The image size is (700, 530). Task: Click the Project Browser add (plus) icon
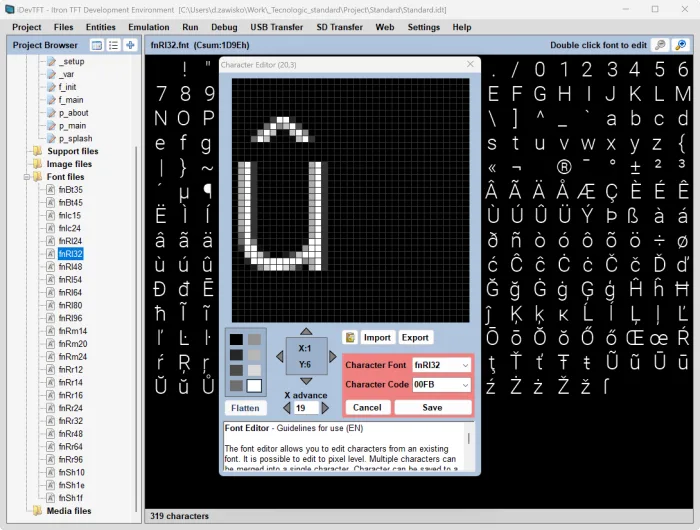(130, 45)
